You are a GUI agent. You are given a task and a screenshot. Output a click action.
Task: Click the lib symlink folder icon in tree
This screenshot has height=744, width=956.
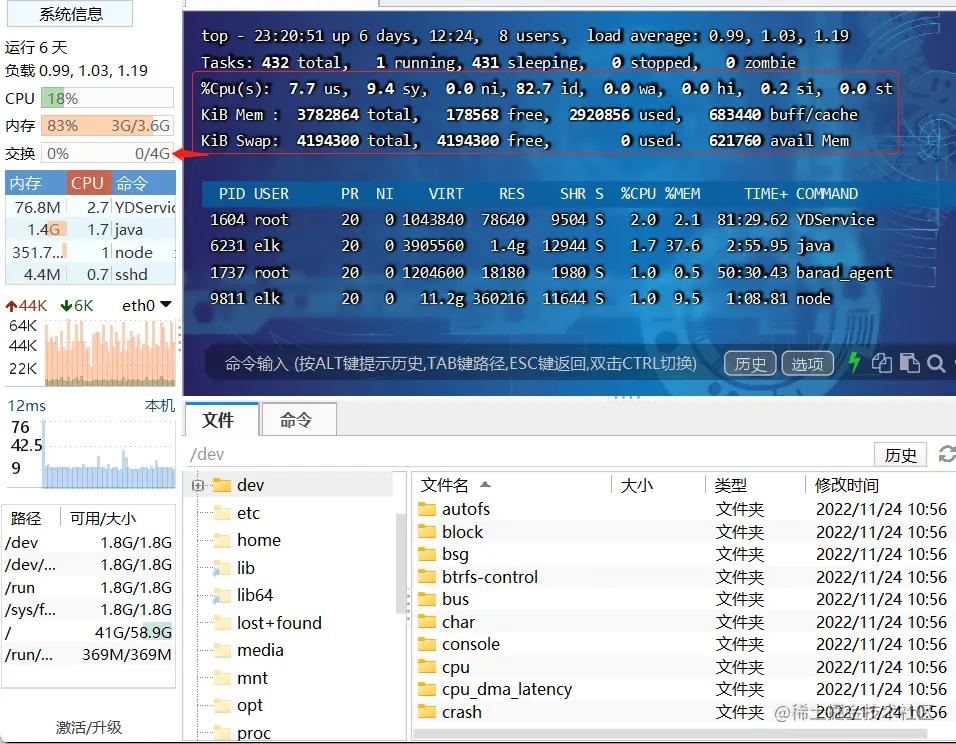click(x=221, y=568)
